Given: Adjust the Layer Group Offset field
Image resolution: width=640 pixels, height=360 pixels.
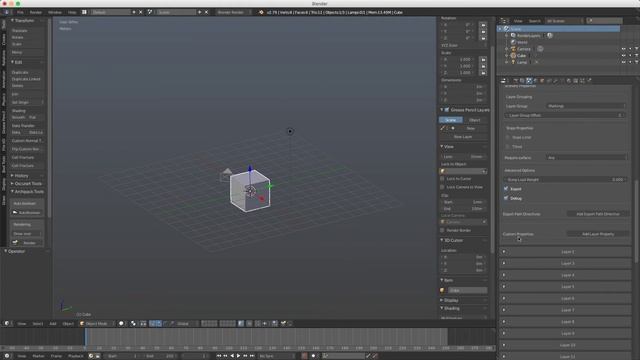Looking at the screenshot, I should tap(565, 116).
